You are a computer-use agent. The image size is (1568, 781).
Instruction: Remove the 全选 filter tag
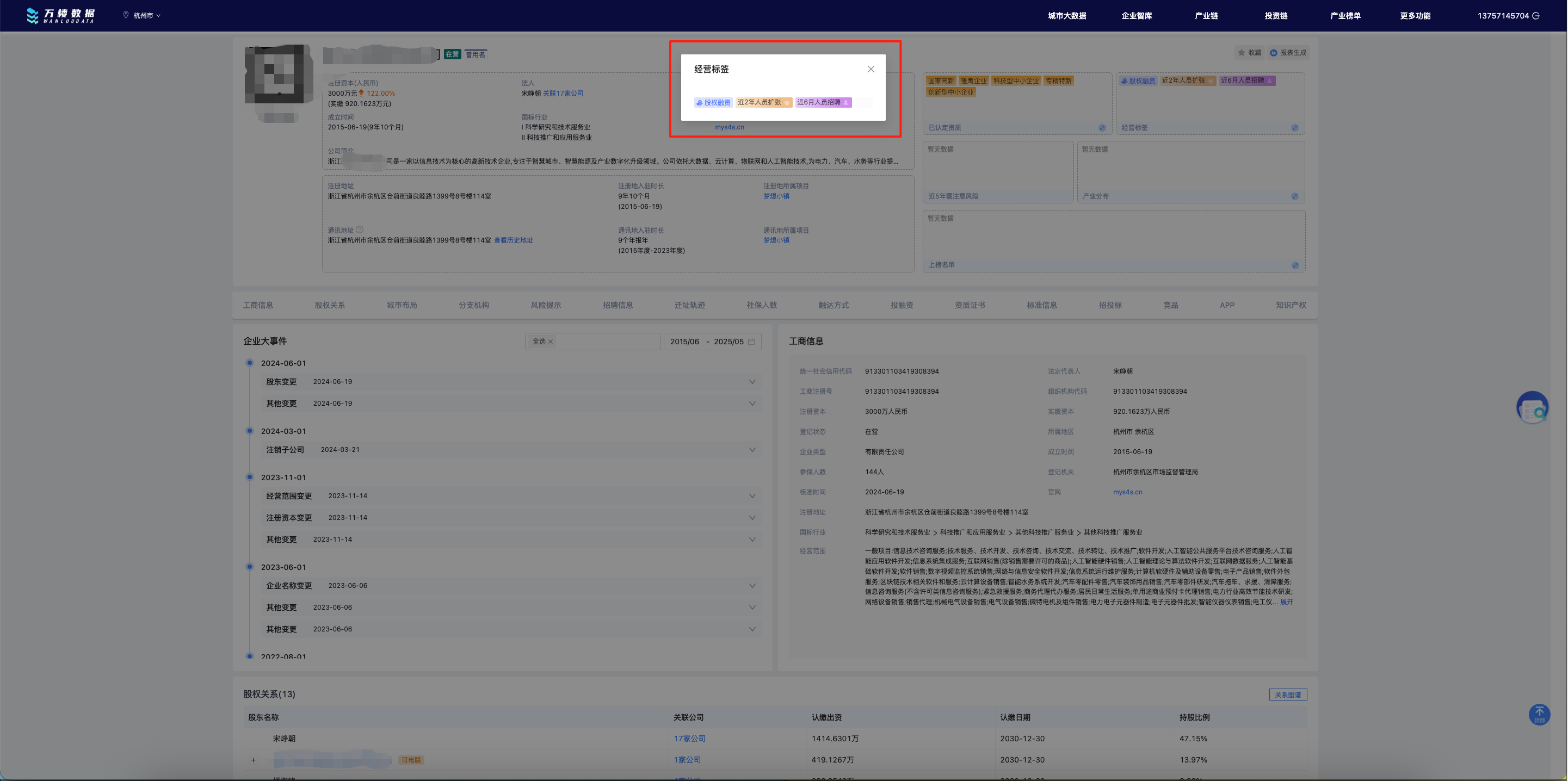(x=550, y=342)
